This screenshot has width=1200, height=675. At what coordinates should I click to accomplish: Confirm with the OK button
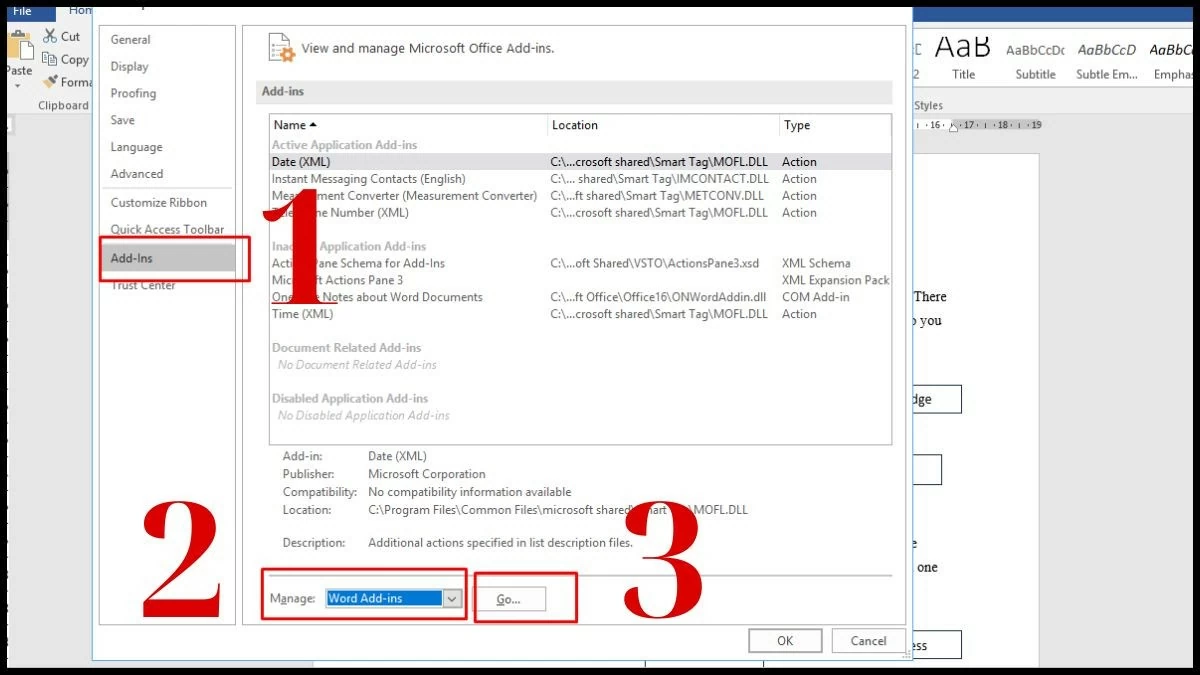tap(785, 641)
